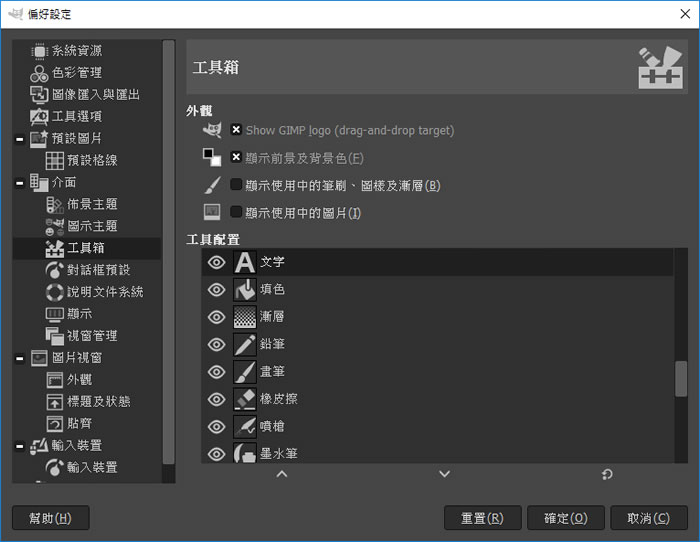Click the 圖示主題 icon theme icon
Image resolution: width=700 pixels, height=542 pixels.
click(x=55, y=226)
